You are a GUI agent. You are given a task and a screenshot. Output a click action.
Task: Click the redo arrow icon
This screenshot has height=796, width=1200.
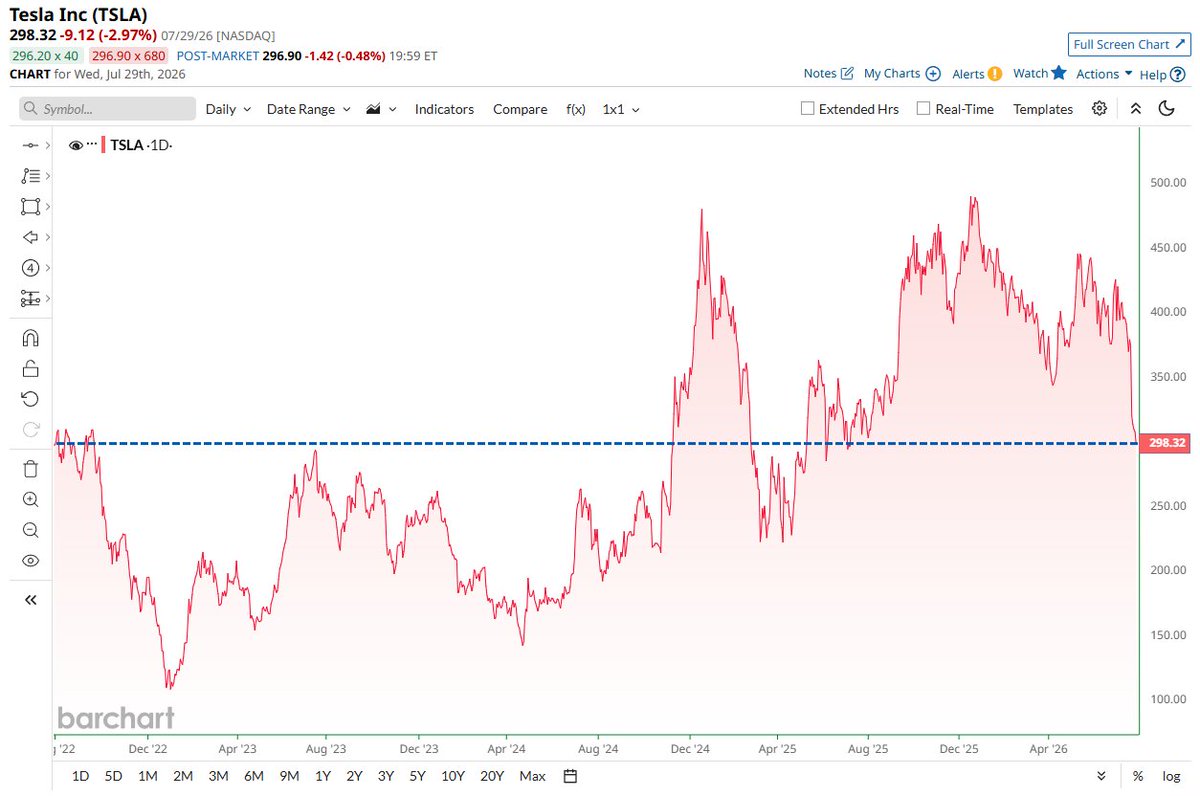click(30, 430)
